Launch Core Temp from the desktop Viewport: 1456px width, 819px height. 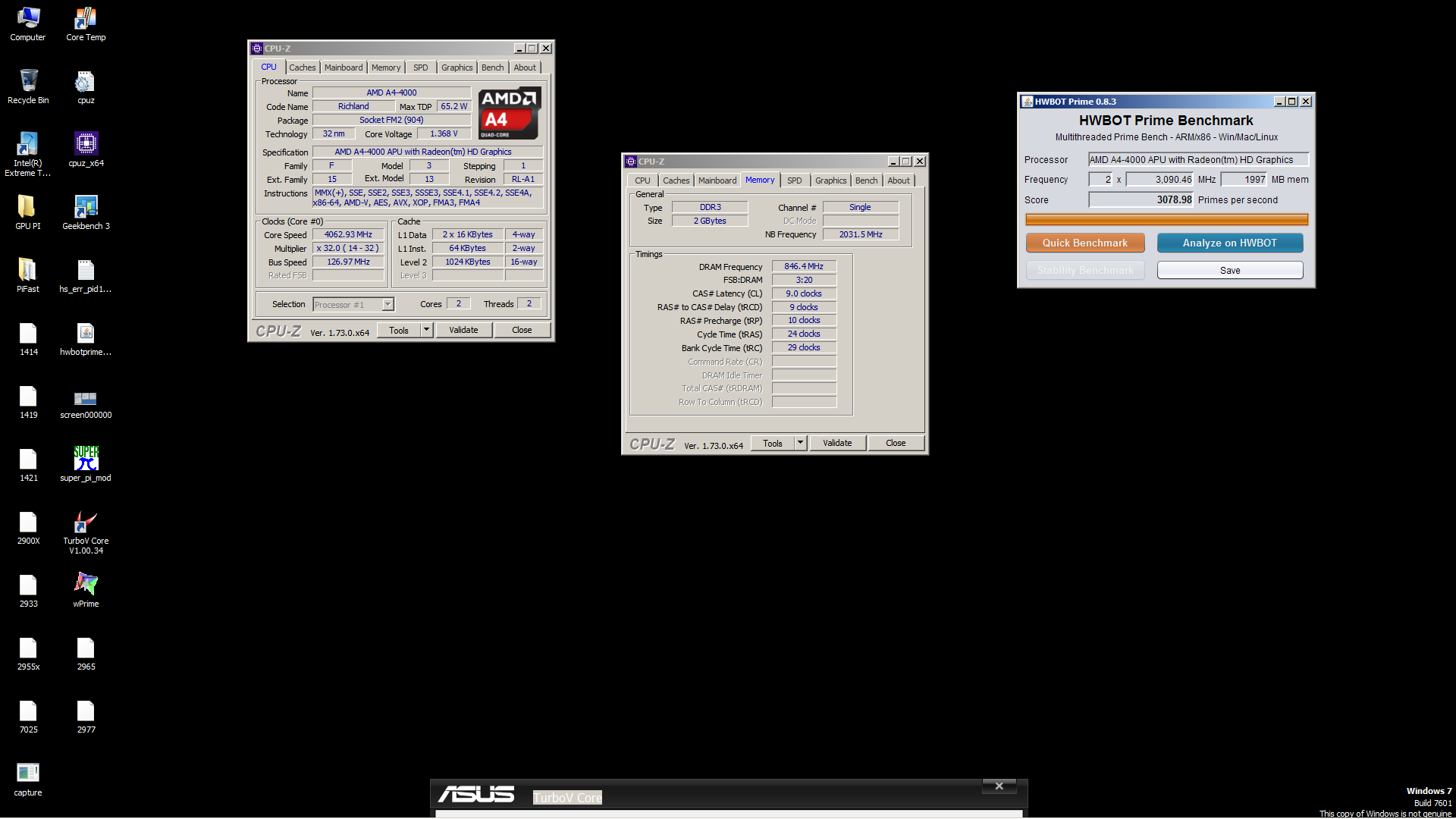point(86,24)
